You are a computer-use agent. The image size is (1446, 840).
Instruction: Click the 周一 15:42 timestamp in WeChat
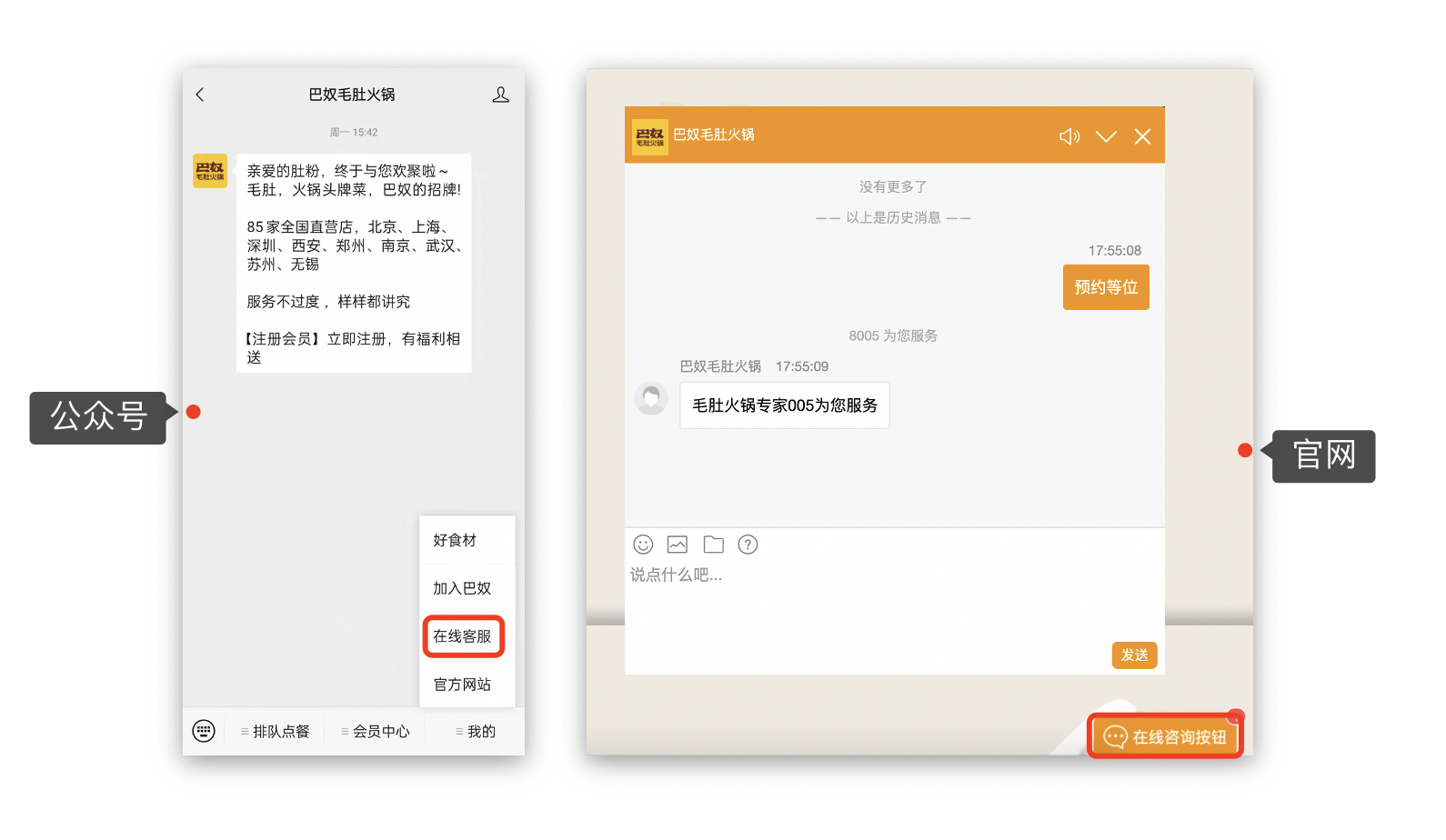354,132
